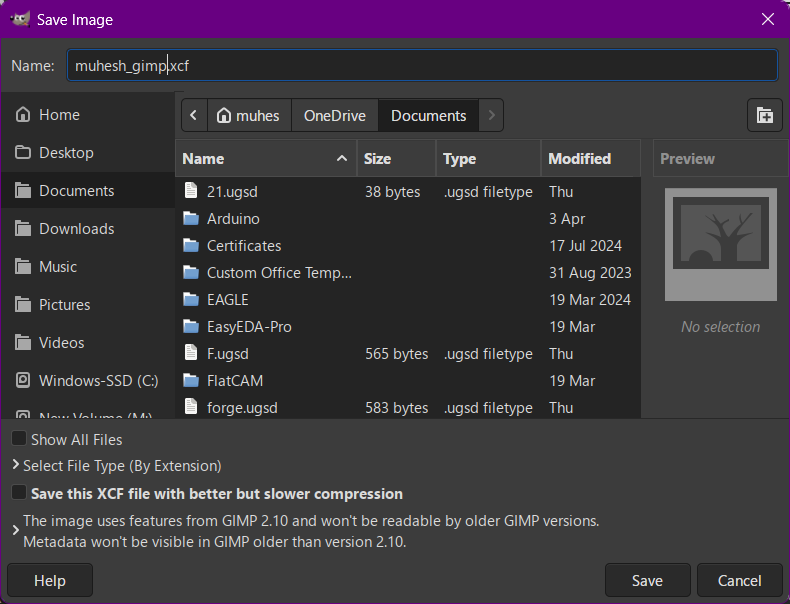Click the file icon beside forge.ugsd

(x=191, y=407)
